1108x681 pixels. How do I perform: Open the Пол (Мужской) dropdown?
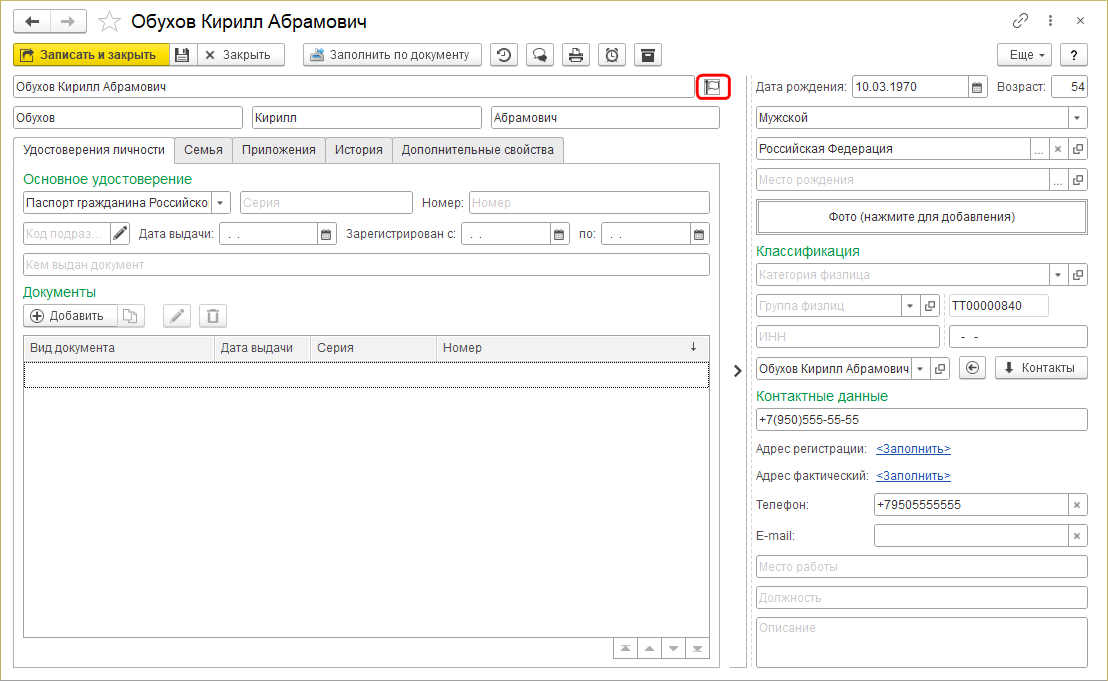[1077, 118]
